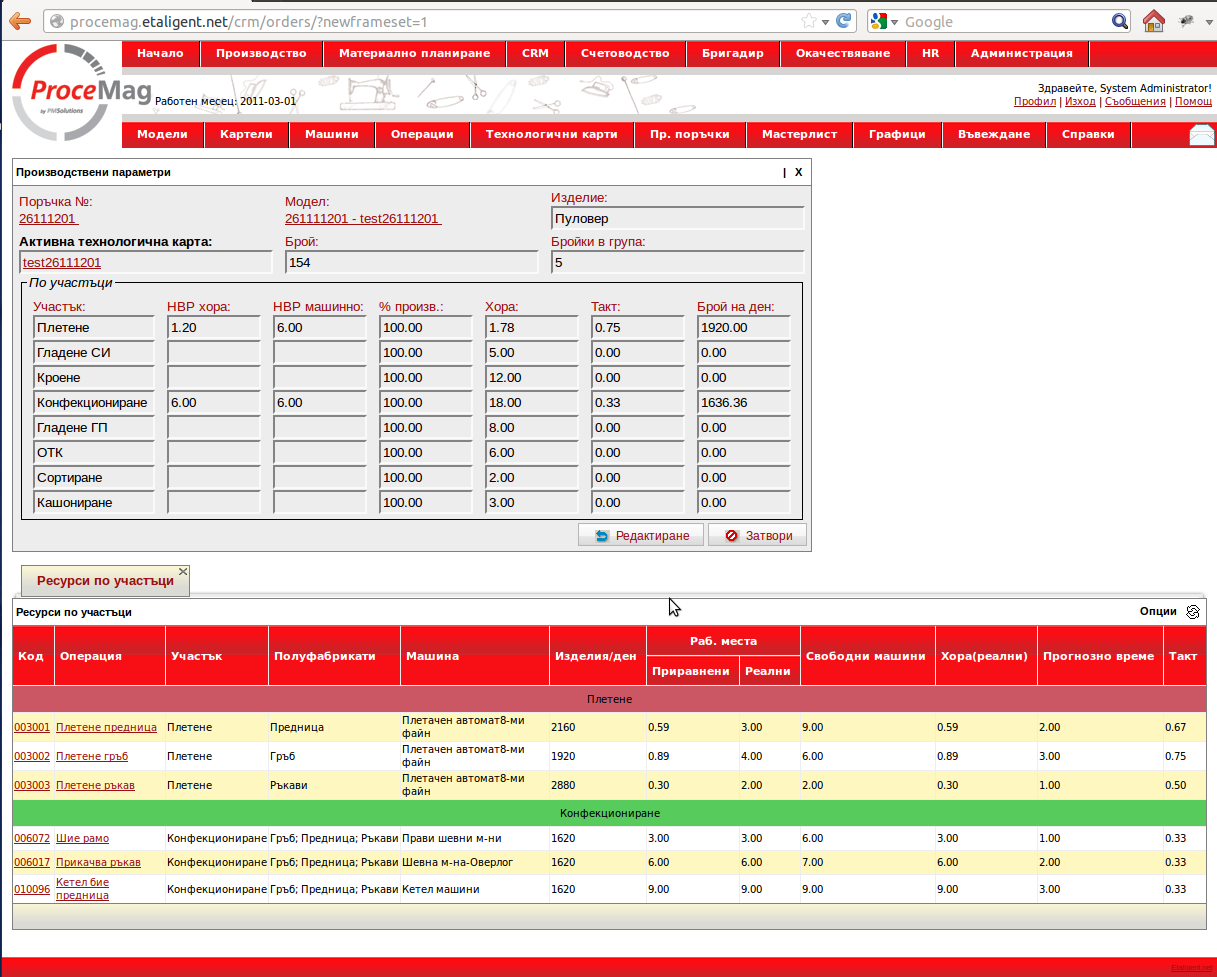Open the Профил link
This screenshot has height=977, width=1217.
click(1034, 101)
